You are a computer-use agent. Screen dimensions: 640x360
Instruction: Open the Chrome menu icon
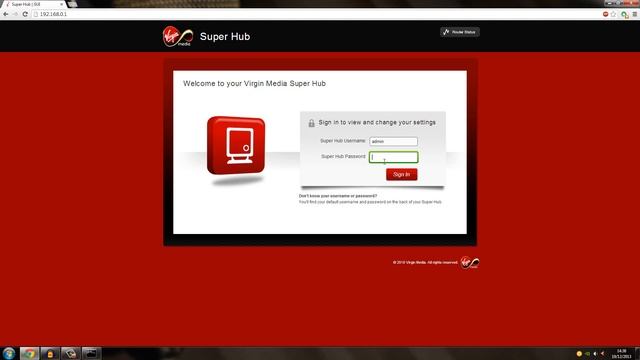click(635, 14)
